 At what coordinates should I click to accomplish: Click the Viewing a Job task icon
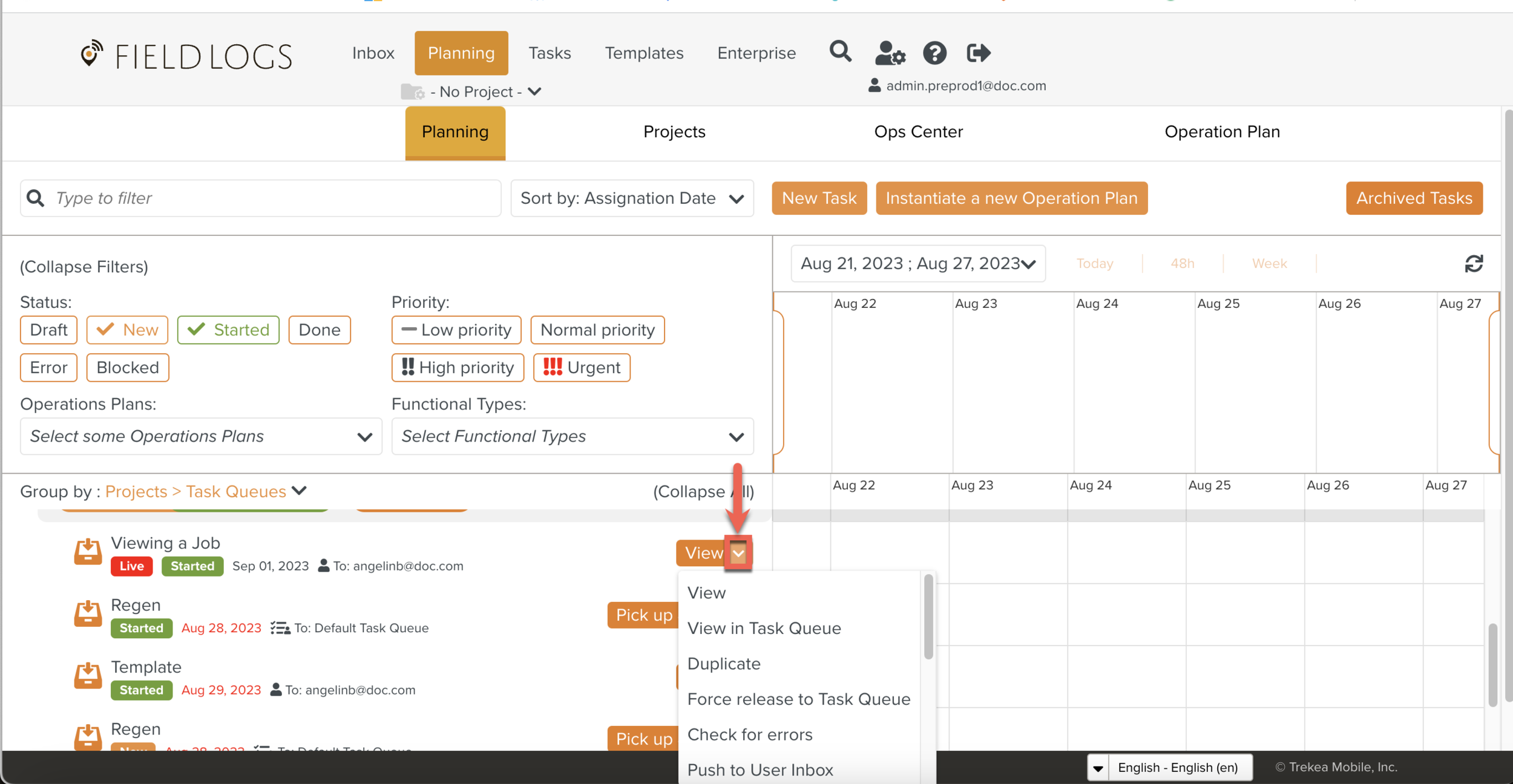pos(88,552)
